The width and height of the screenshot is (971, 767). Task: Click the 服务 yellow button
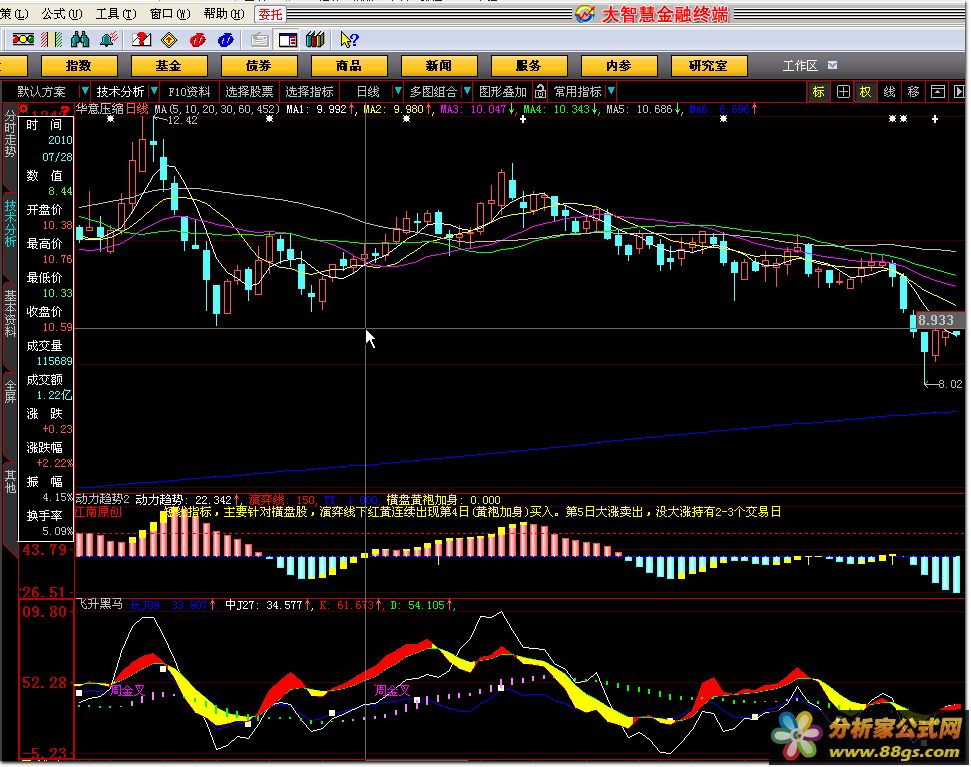pos(528,66)
